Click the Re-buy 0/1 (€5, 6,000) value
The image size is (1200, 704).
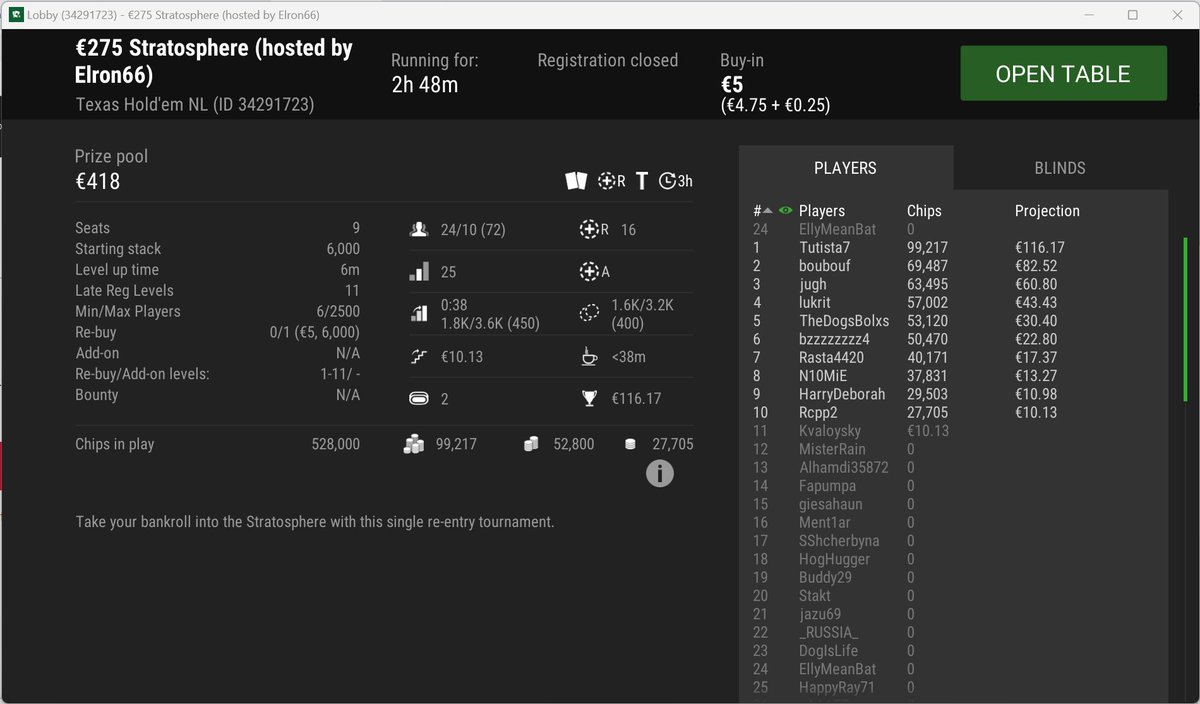pyautogui.click(x=315, y=332)
